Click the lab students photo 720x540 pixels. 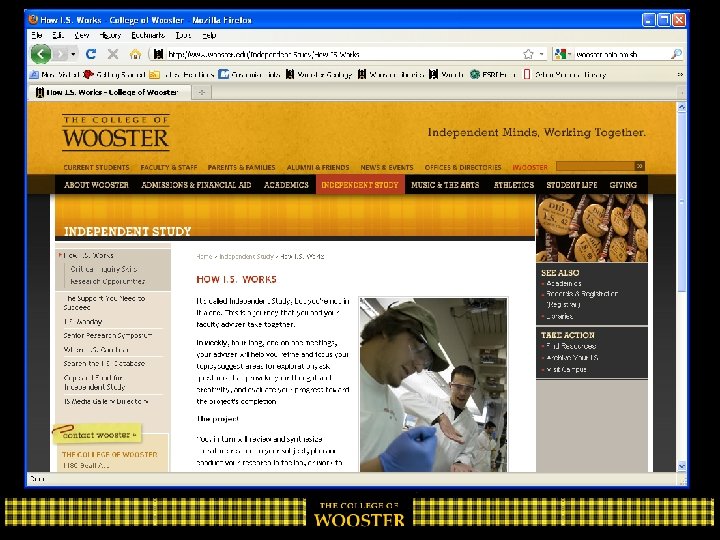click(433, 385)
